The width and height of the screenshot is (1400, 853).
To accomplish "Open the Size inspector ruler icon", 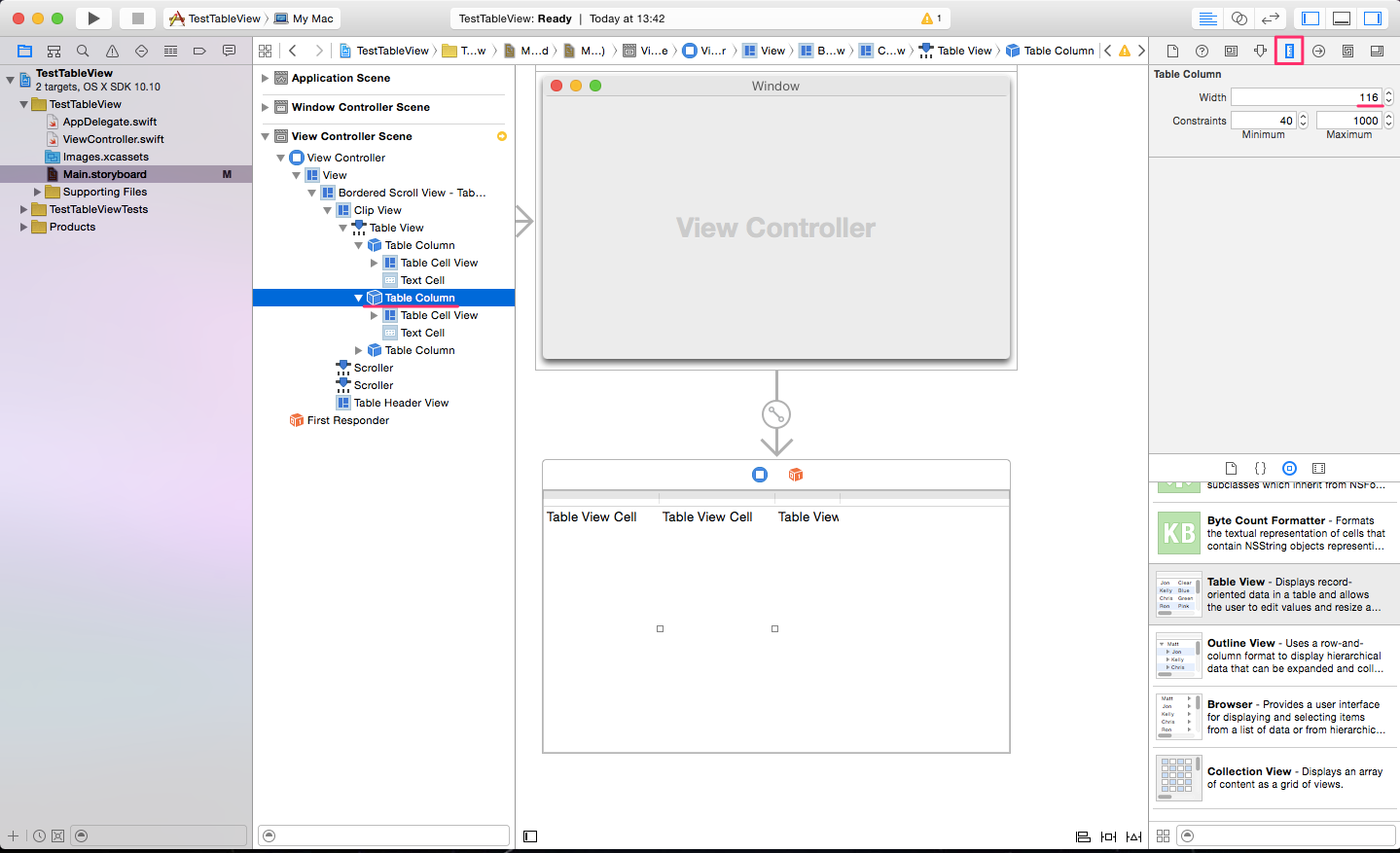I will pos(1289,51).
